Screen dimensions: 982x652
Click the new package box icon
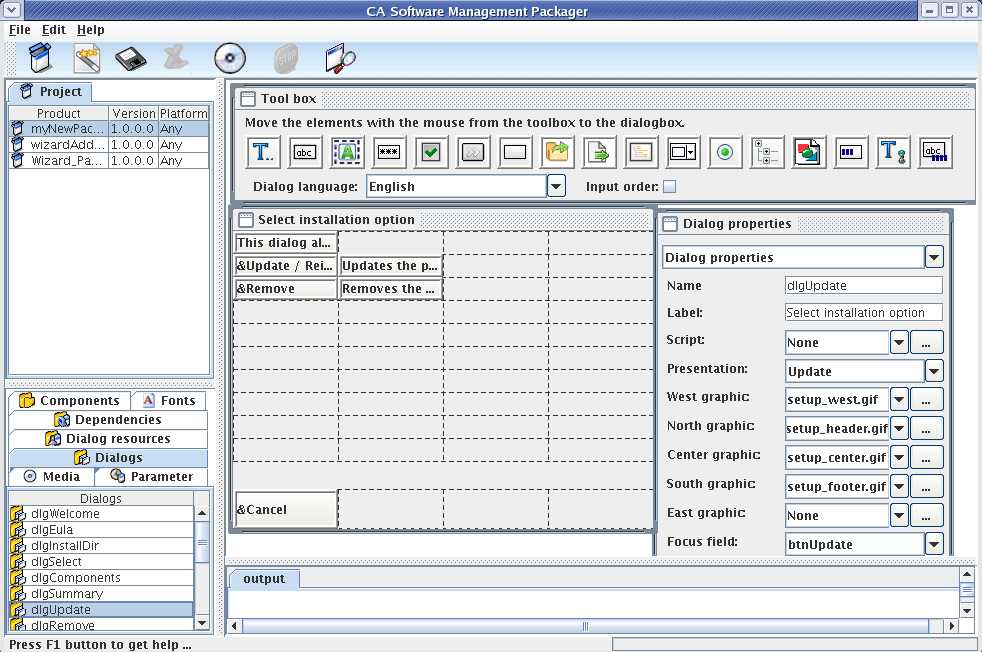point(40,59)
